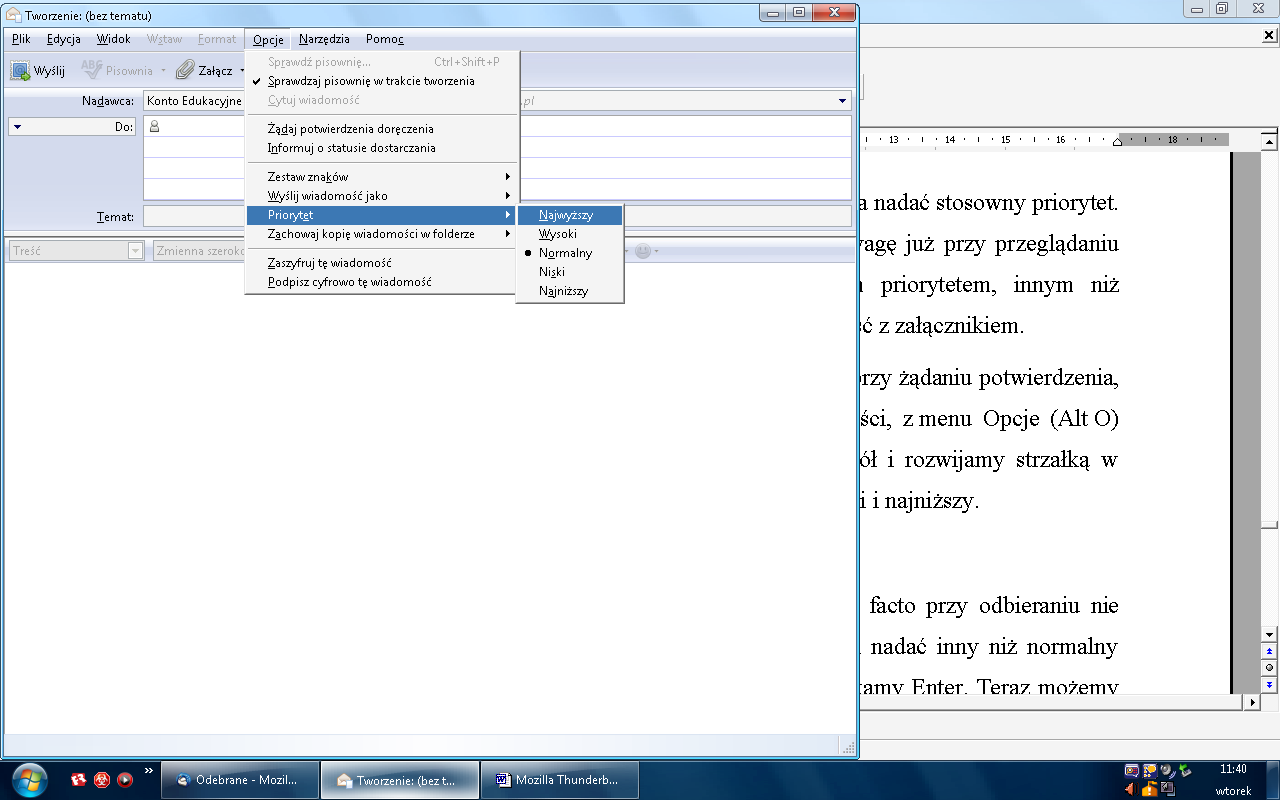Click the right-indent marker on Word ruler
This screenshot has height=800, width=1280.
pos(1117,142)
